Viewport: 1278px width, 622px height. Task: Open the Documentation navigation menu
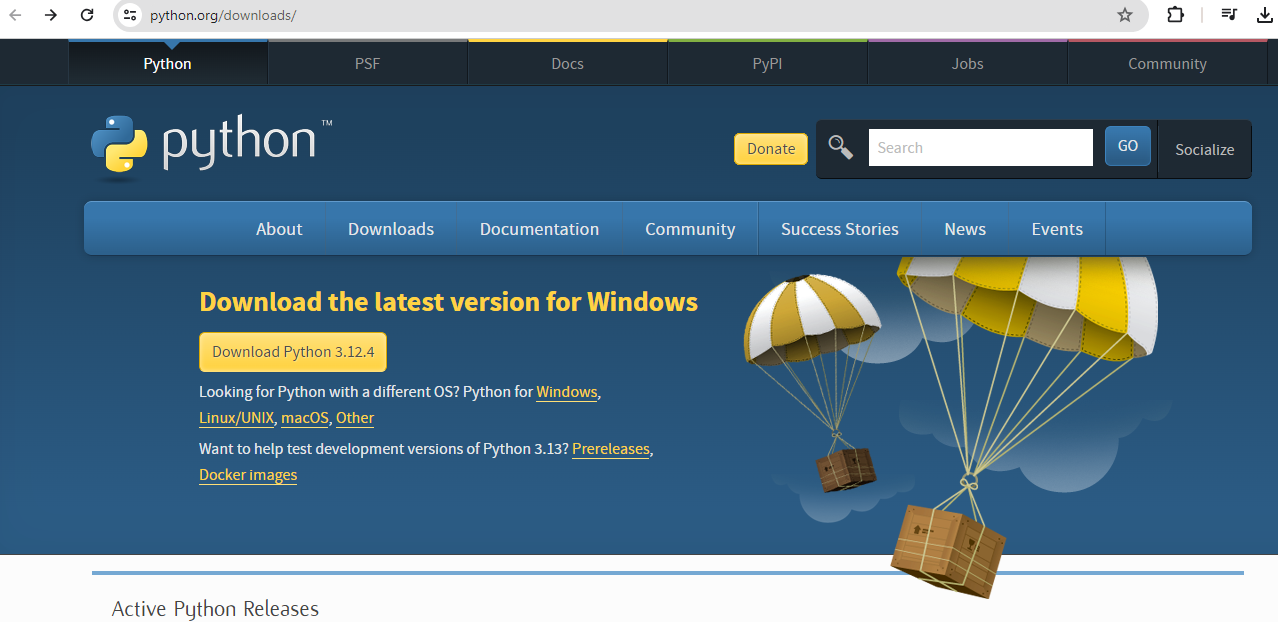540,229
